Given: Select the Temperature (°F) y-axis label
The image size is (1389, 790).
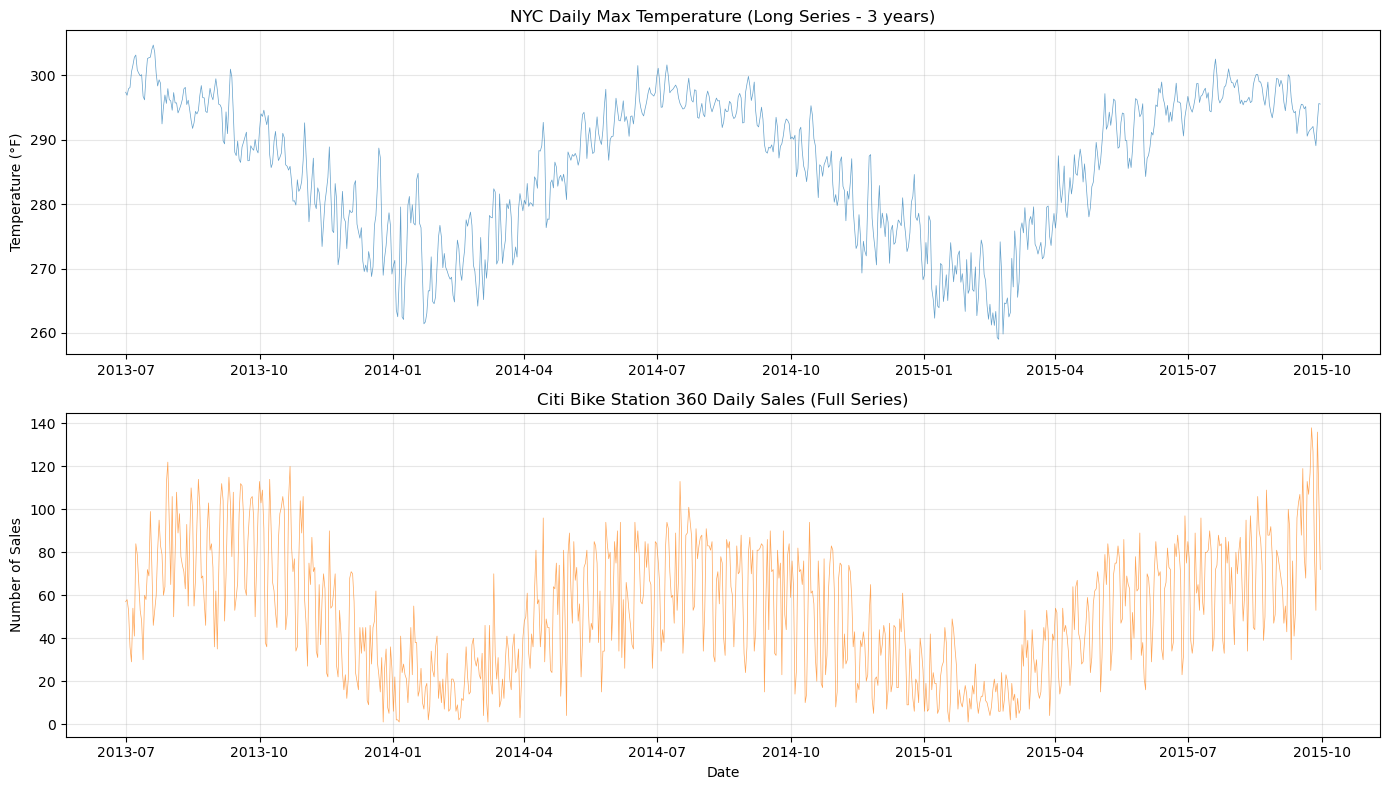Looking at the screenshot, I should (16, 192).
